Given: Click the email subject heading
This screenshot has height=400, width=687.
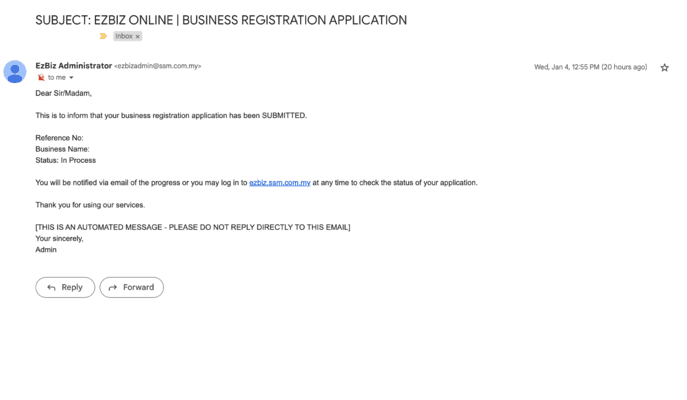Looking at the screenshot, I should pos(221,20).
